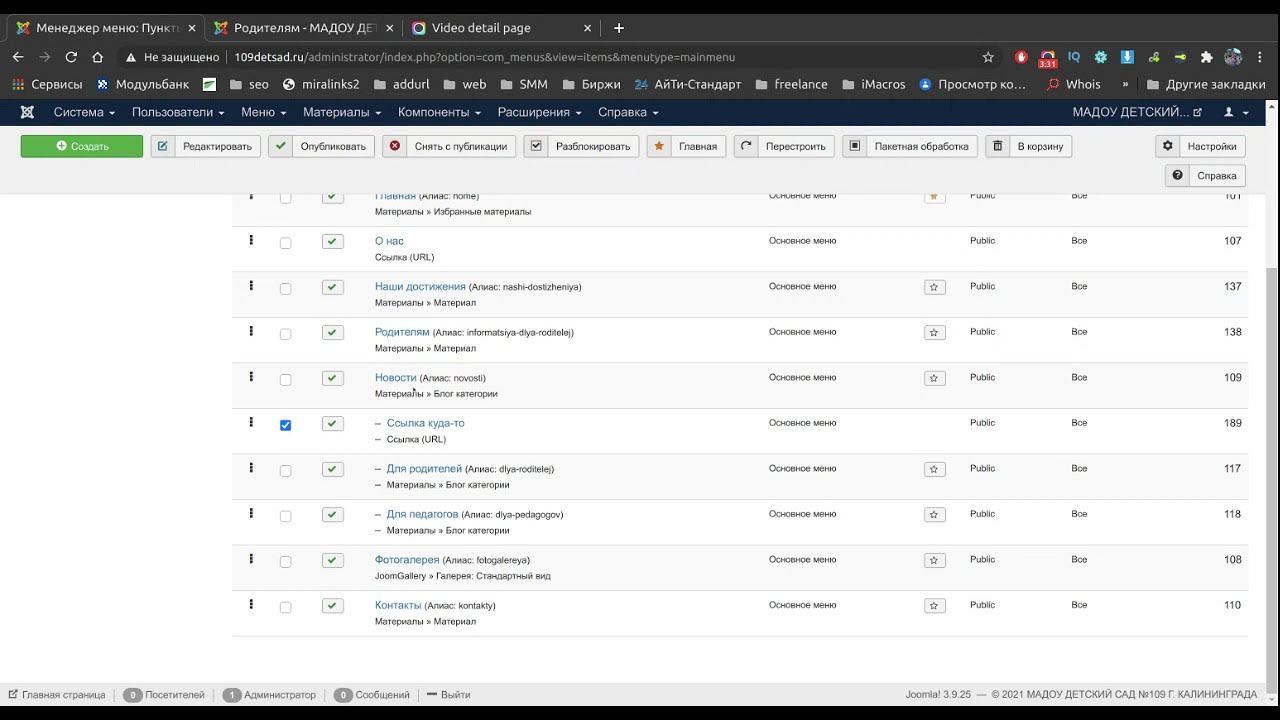Open the user account dropdown
Screen dimensions: 1280x720
[1235, 112]
